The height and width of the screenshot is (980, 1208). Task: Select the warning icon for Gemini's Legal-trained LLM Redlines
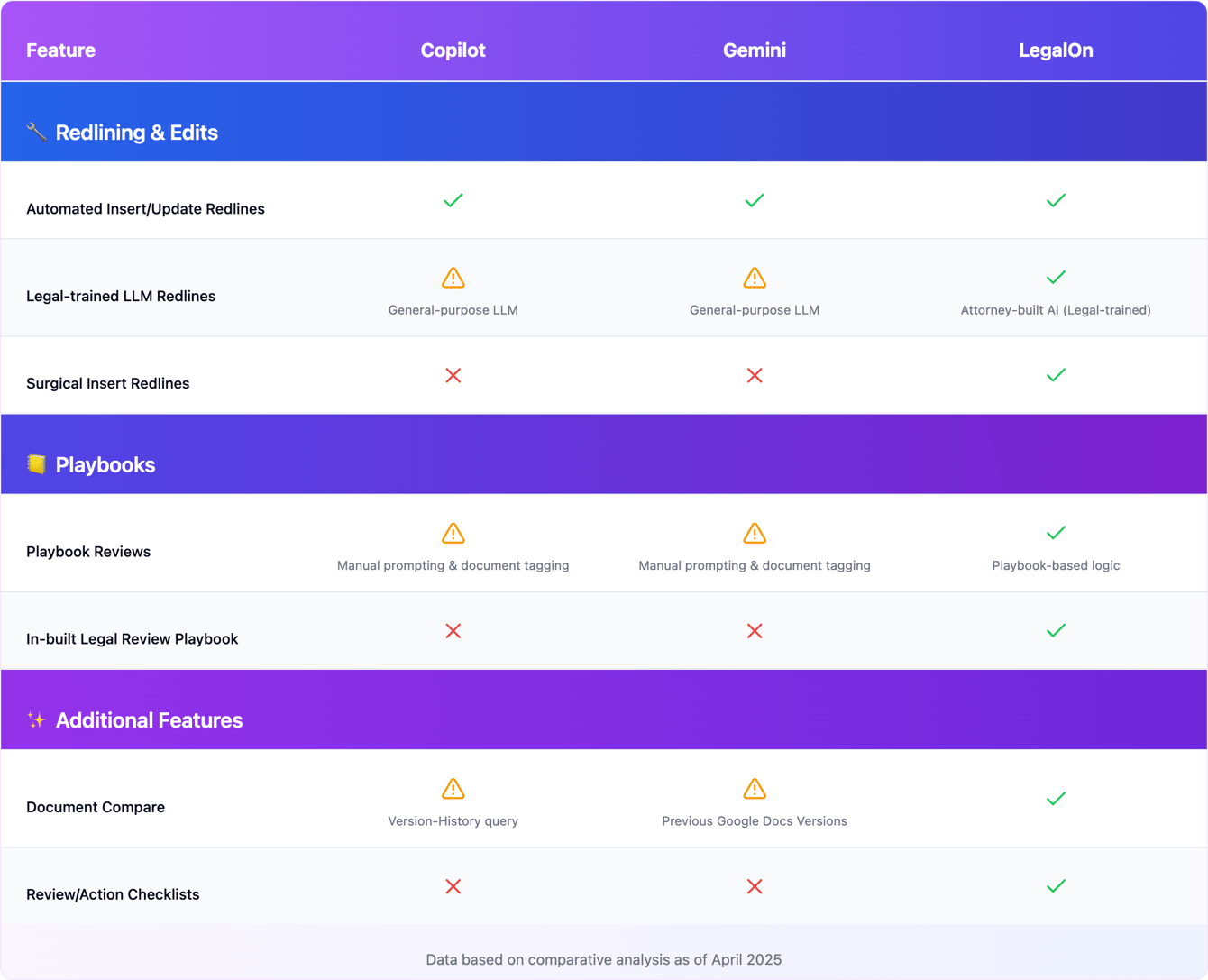[755, 278]
